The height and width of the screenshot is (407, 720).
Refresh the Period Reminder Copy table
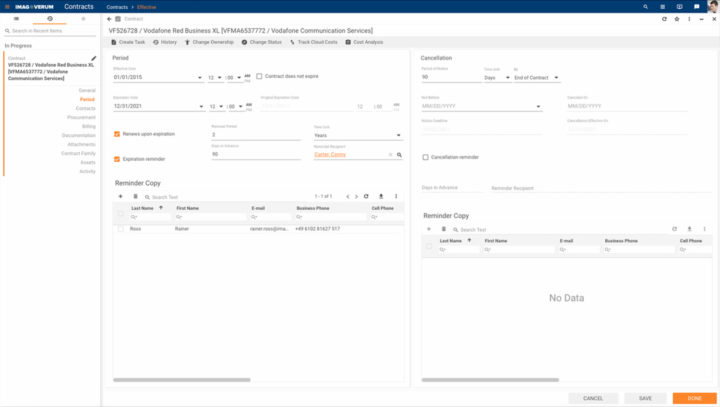coord(366,196)
